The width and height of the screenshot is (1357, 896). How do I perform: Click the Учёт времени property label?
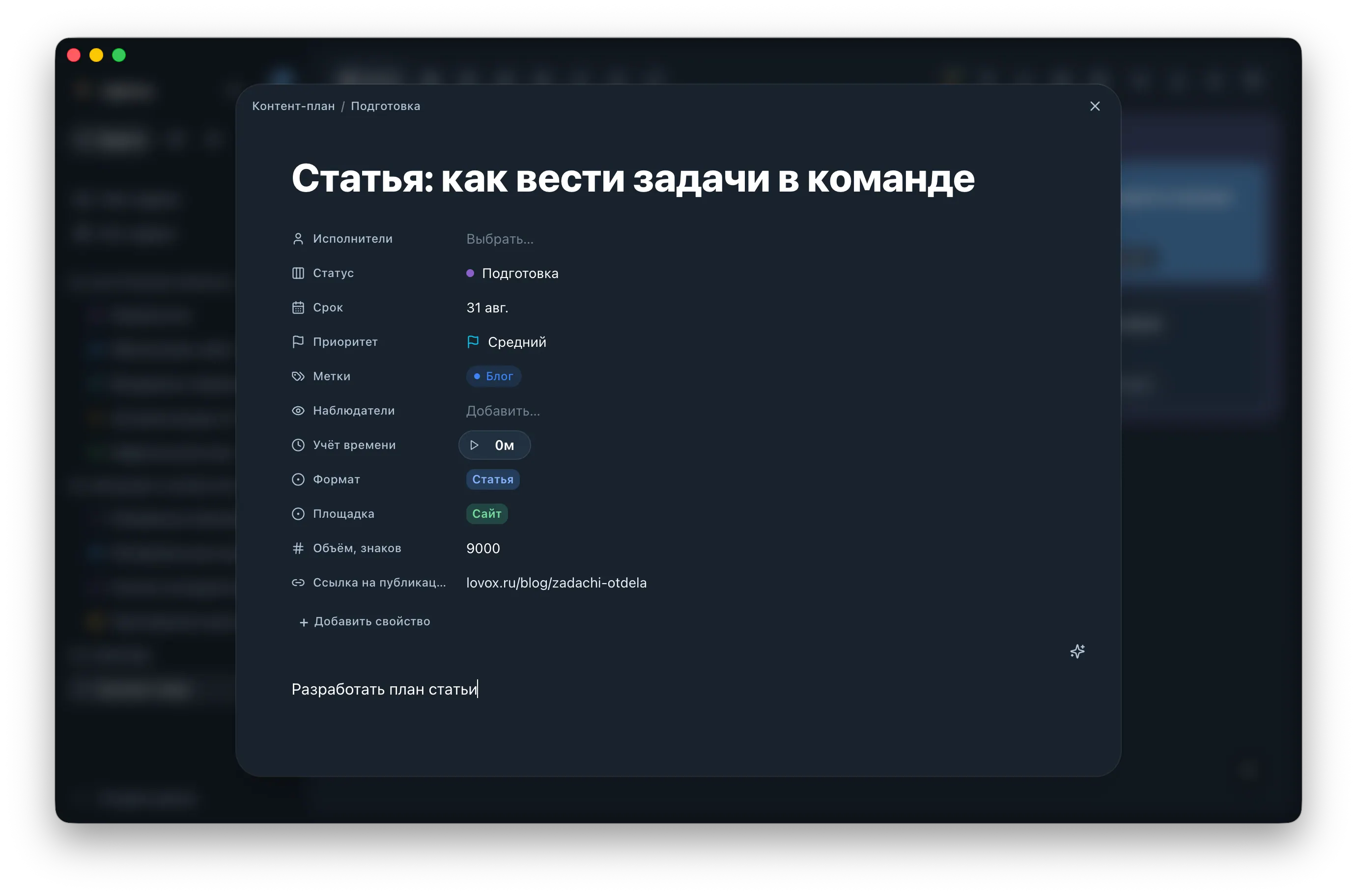pos(354,445)
